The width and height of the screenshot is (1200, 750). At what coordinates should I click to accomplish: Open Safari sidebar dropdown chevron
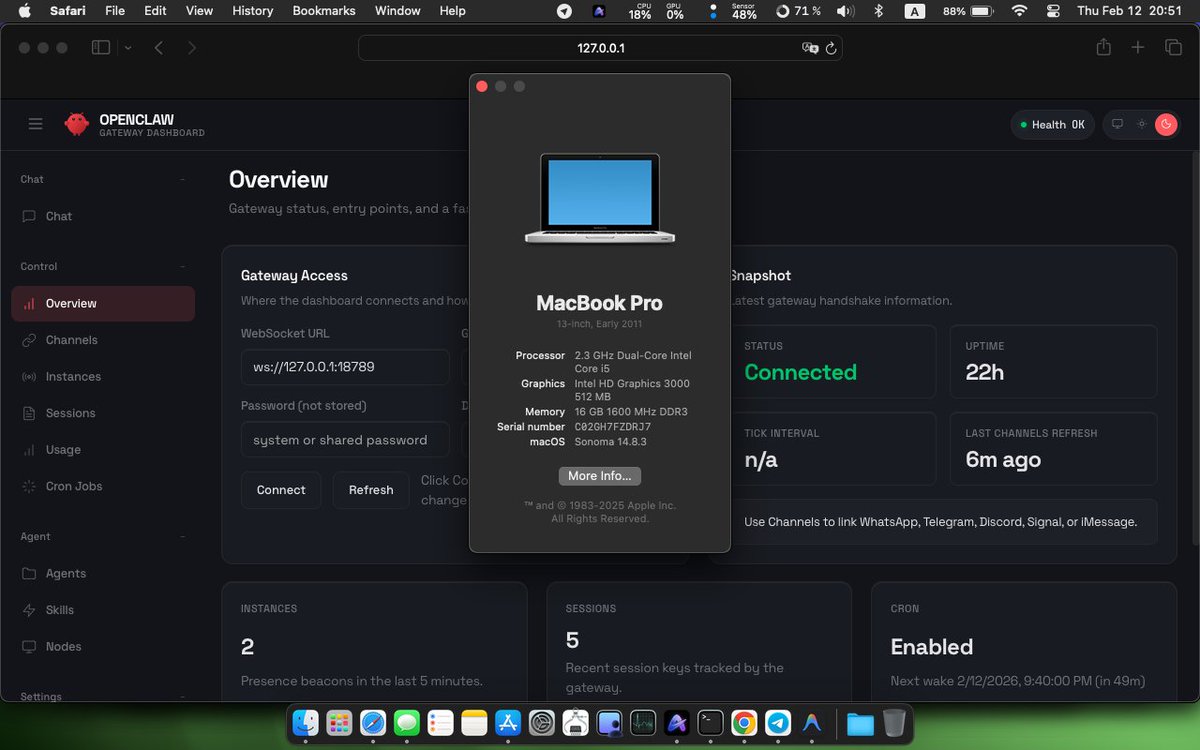coord(128,47)
